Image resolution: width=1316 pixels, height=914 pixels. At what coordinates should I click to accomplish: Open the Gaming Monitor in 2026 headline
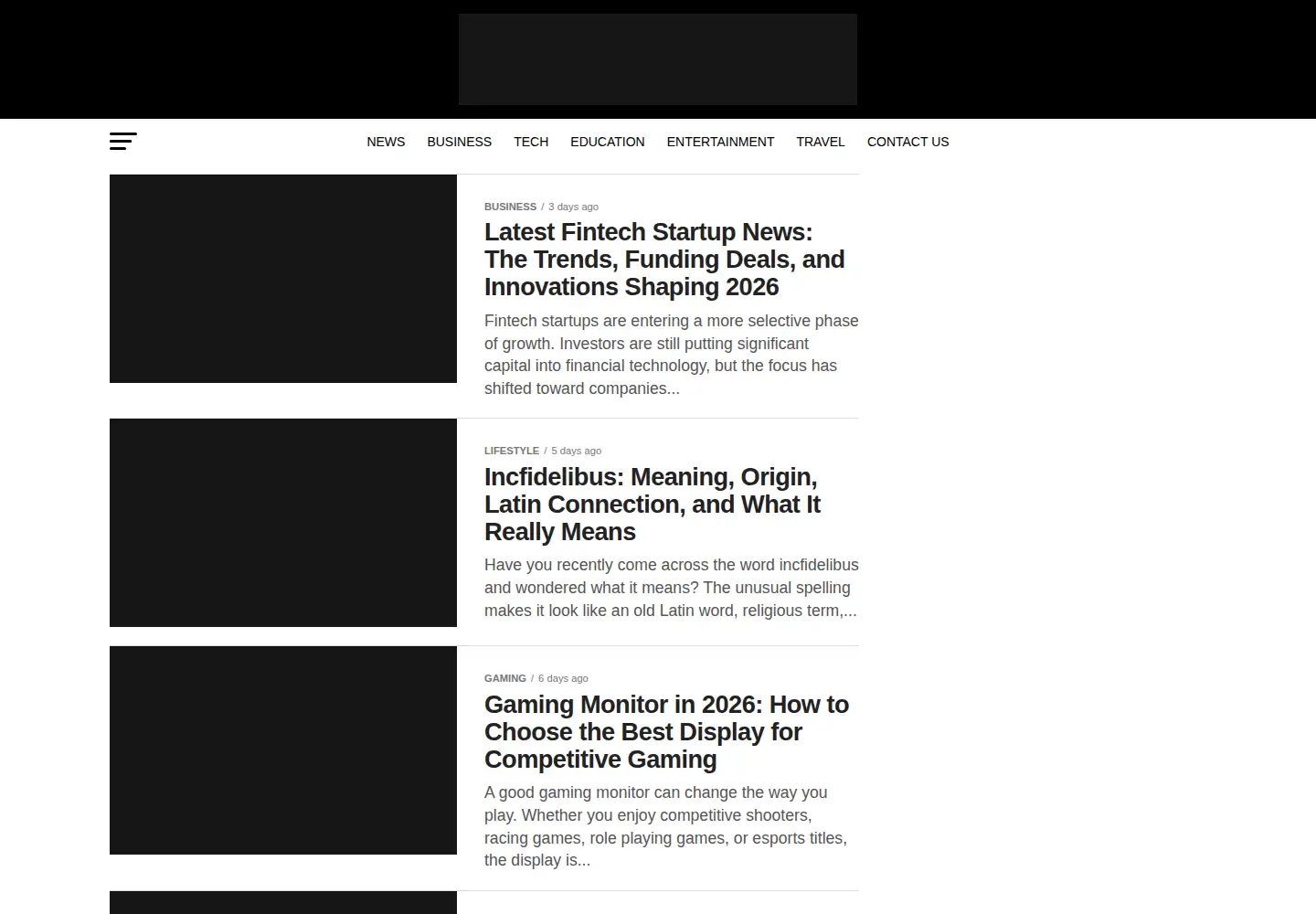[x=666, y=732]
